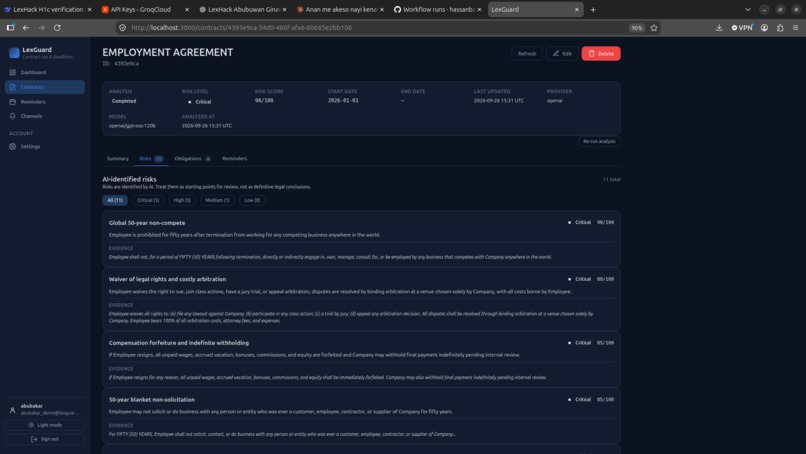Open the Dashboard grid icon in sidebar
Viewport: 806px width, 454px height.
pos(12,72)
